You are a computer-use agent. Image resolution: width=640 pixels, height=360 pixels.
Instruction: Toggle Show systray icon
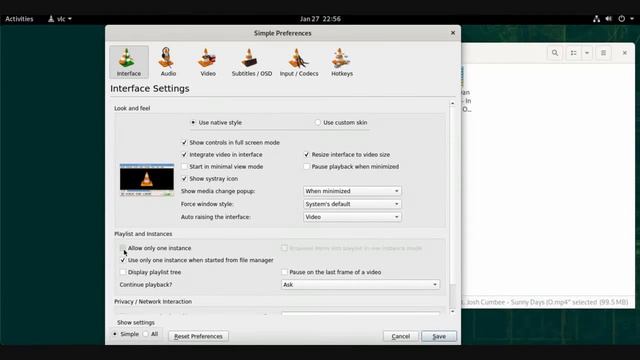[x=209, y=179]
